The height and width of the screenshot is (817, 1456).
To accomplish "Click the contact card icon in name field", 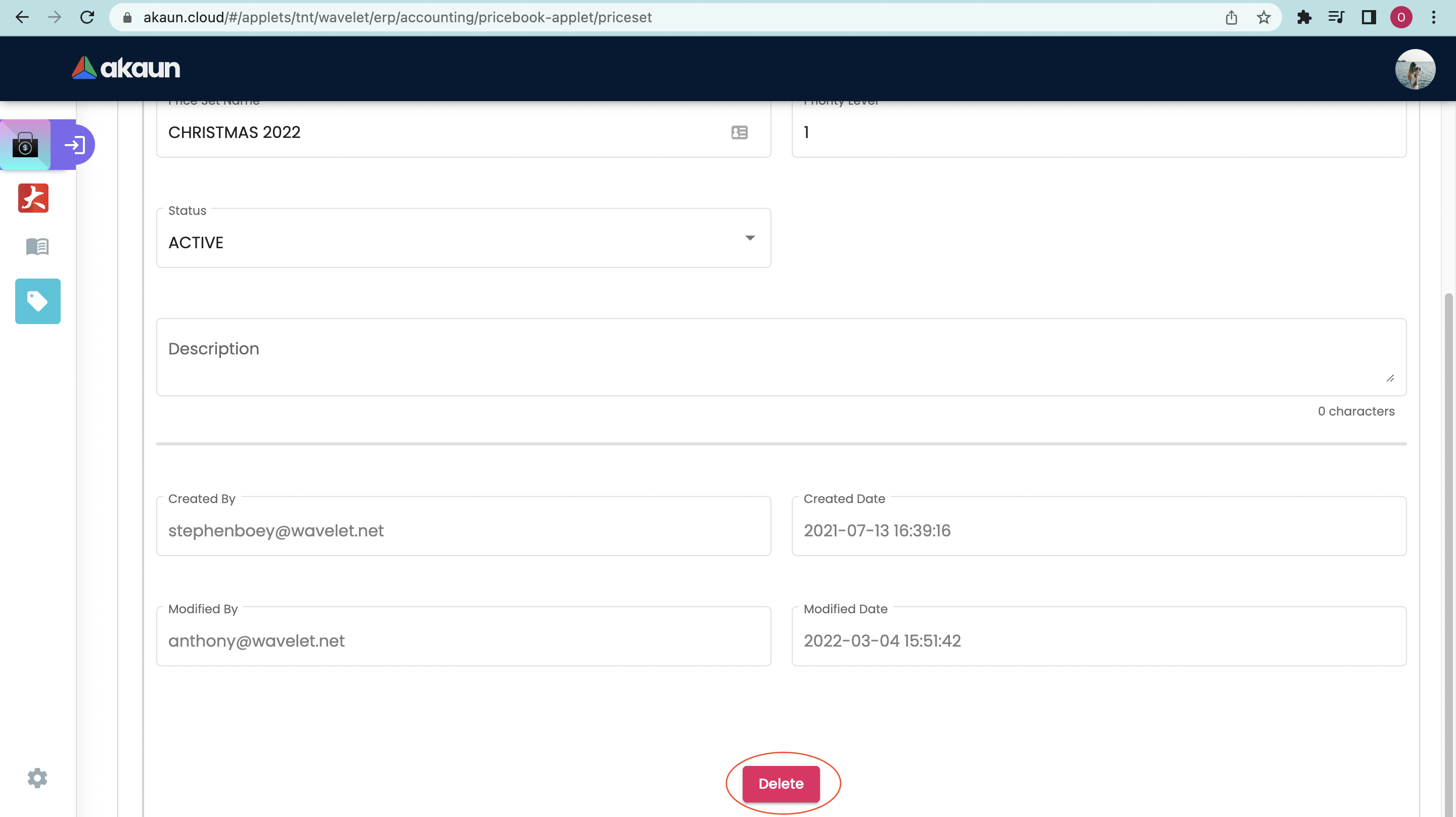I will tap(739, 132).
